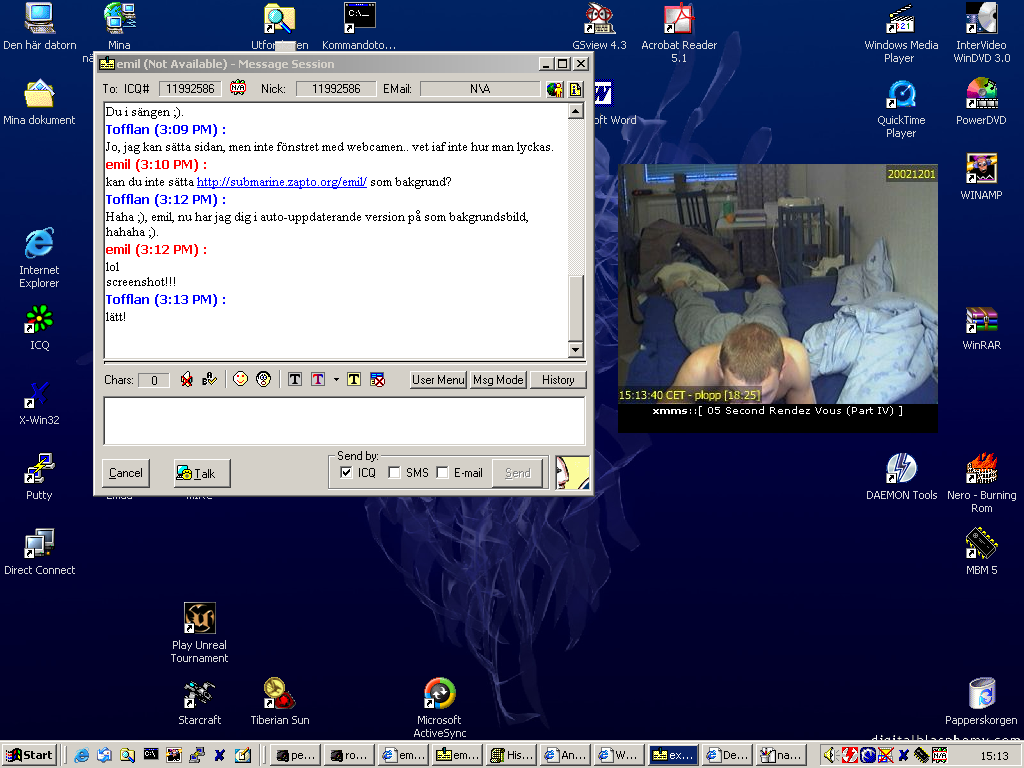Mute message sounds in ICQ toolbar
This screenshot has width=1024, height=768.
pyautogui.click(x=187, y=379)
